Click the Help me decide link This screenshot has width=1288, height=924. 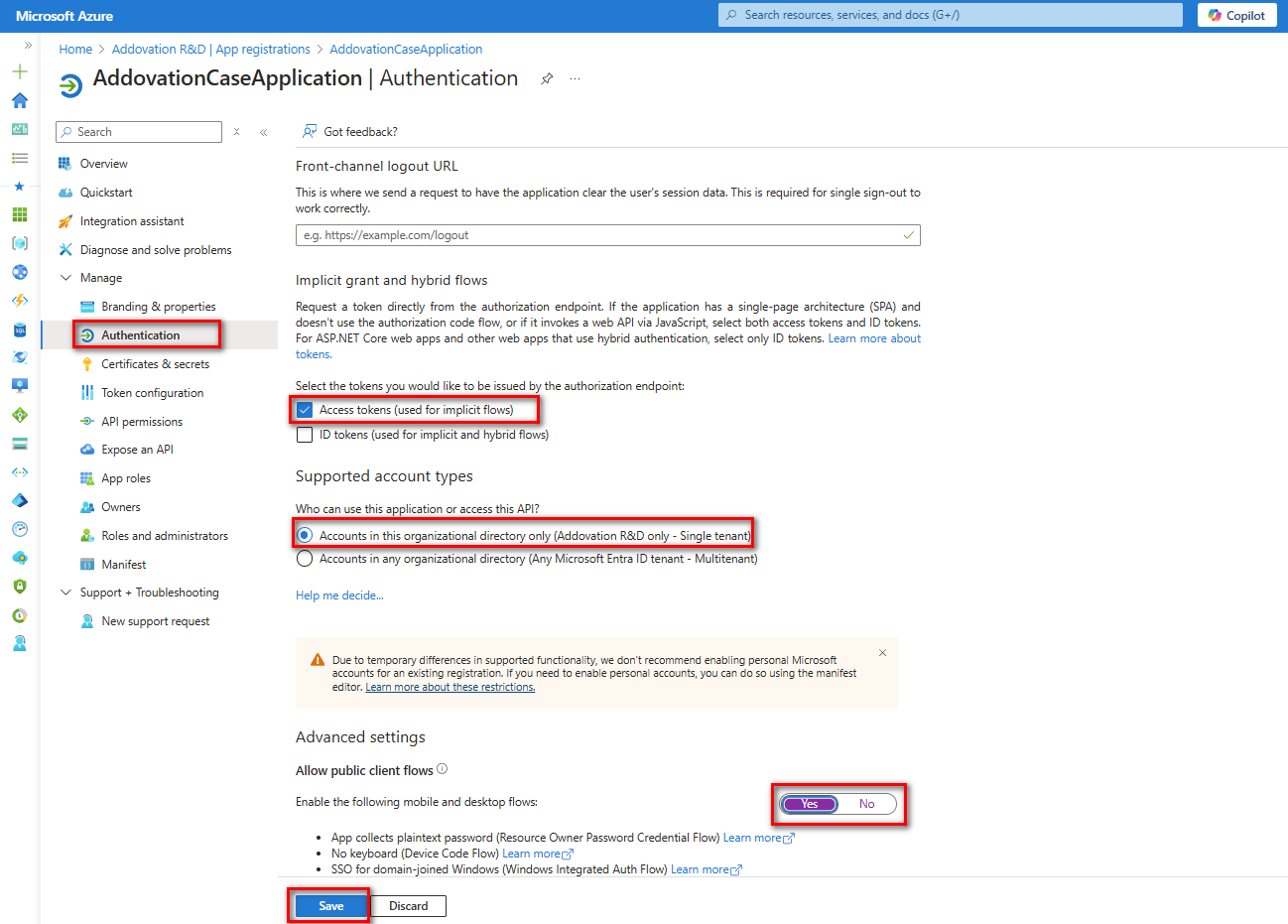[x=339, y=595]
